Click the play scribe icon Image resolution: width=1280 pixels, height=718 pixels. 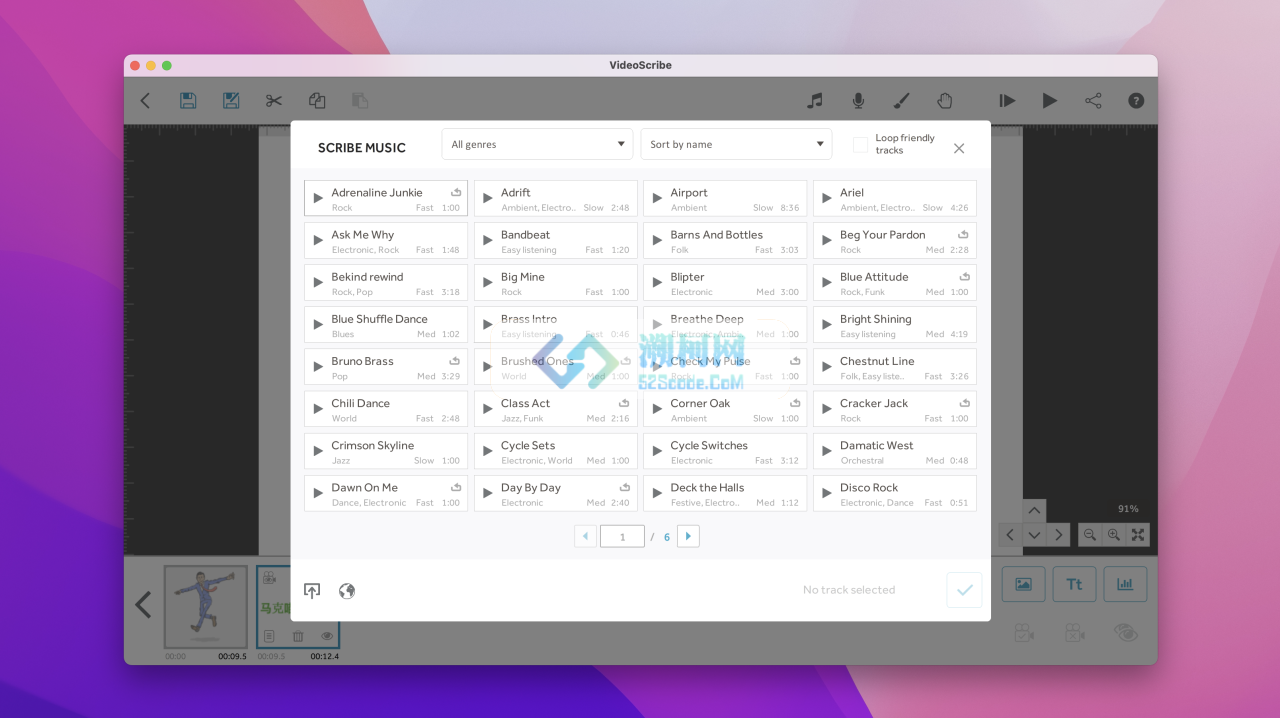pyautogui.click(x=1050, y=100)
